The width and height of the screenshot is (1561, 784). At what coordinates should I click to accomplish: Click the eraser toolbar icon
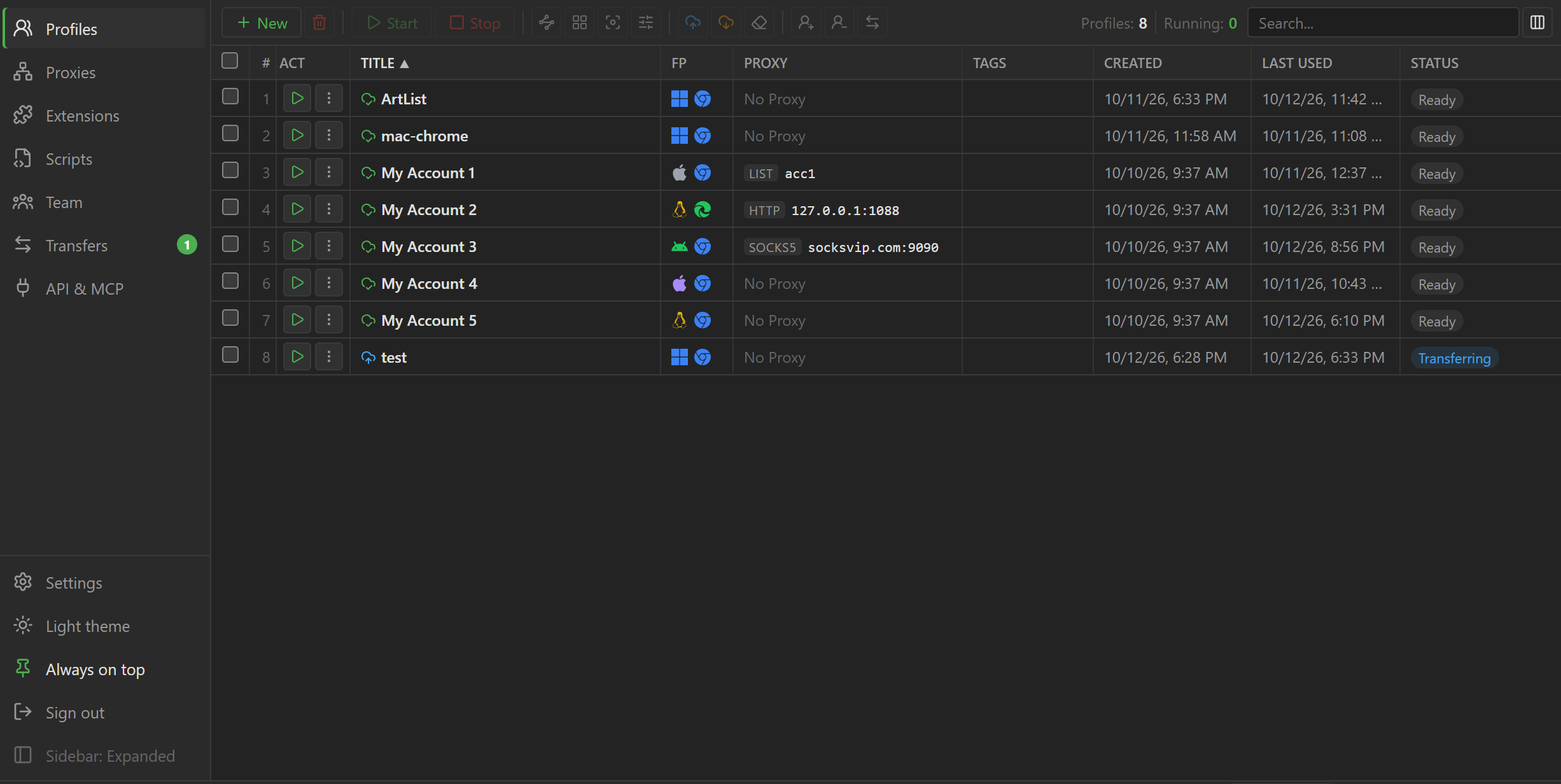(x=759, y=23)
